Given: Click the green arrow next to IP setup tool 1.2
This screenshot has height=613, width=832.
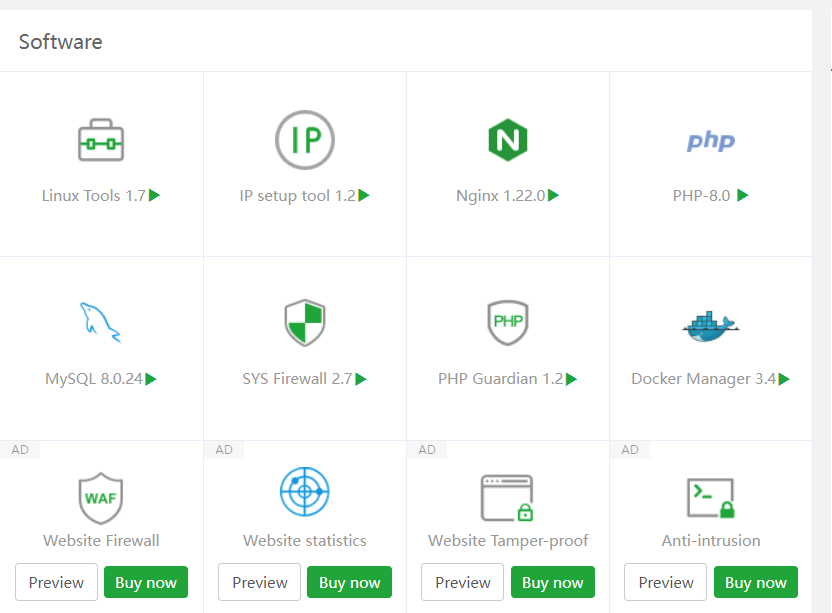Looking at the screenshot, I should click(x=364, y=195).
